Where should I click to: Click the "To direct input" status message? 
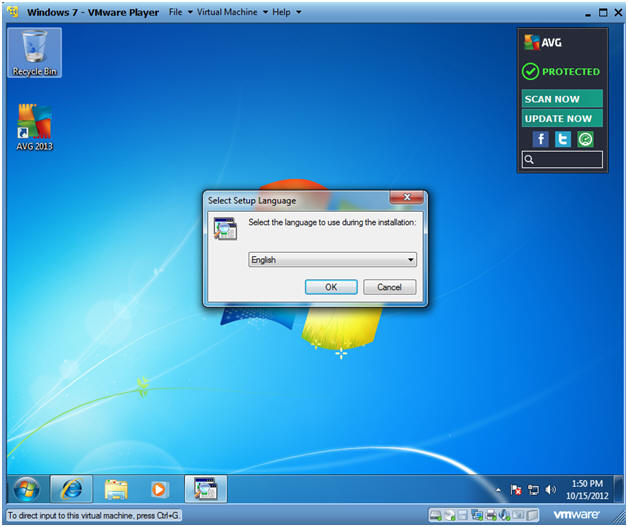[x=94, y=515]
